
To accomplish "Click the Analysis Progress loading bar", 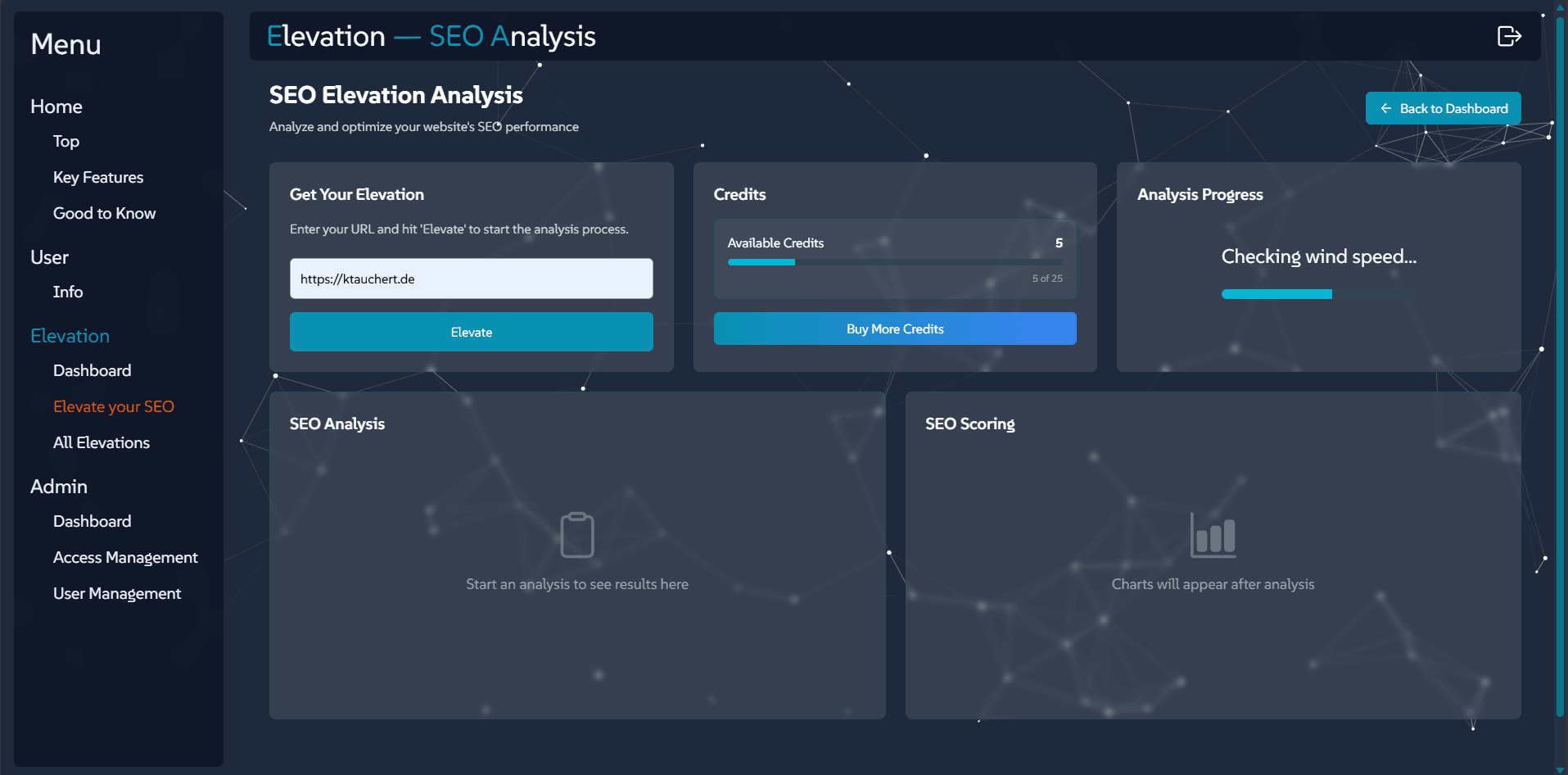I will pos(1317,294).
